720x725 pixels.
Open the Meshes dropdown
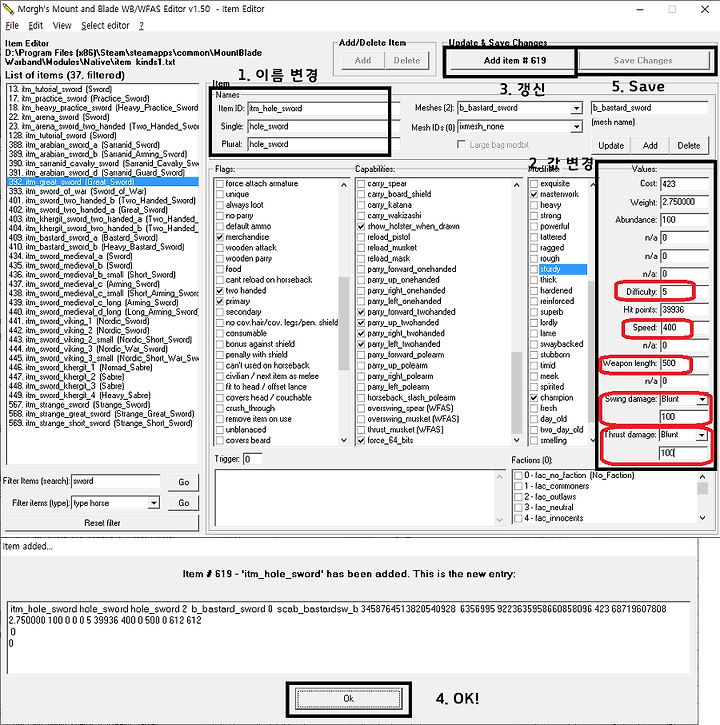pos(576,108)
